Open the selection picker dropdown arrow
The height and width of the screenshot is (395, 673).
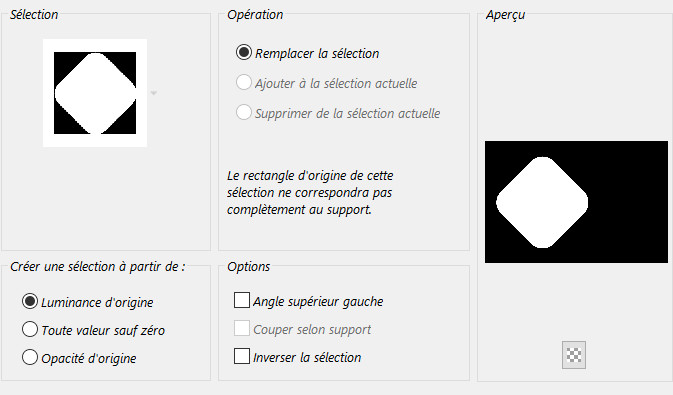(x=154, y=93)
